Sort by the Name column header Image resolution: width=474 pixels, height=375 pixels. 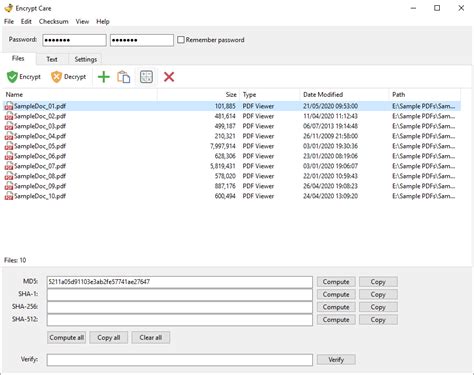80,95
